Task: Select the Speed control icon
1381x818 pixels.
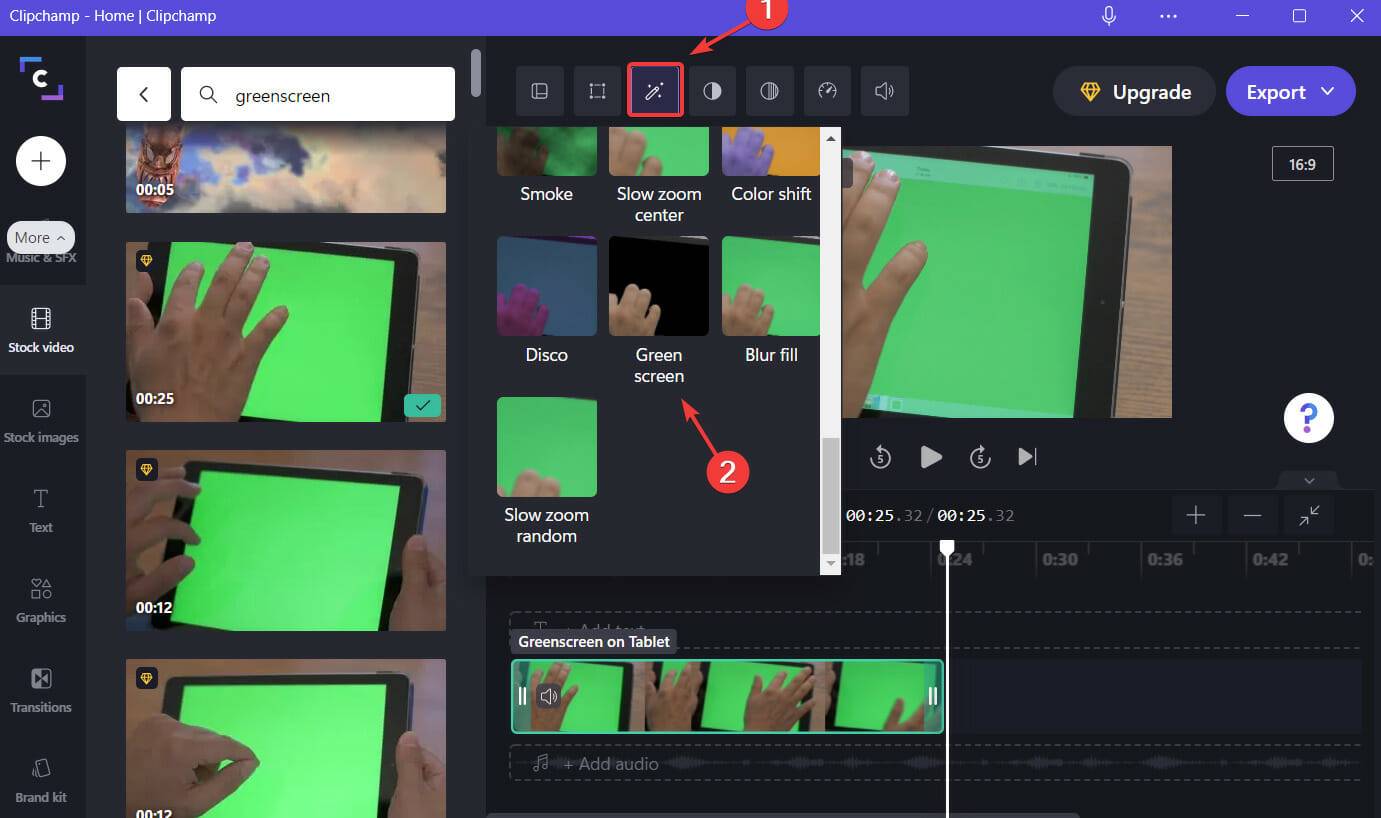Action: coord(827,90)
